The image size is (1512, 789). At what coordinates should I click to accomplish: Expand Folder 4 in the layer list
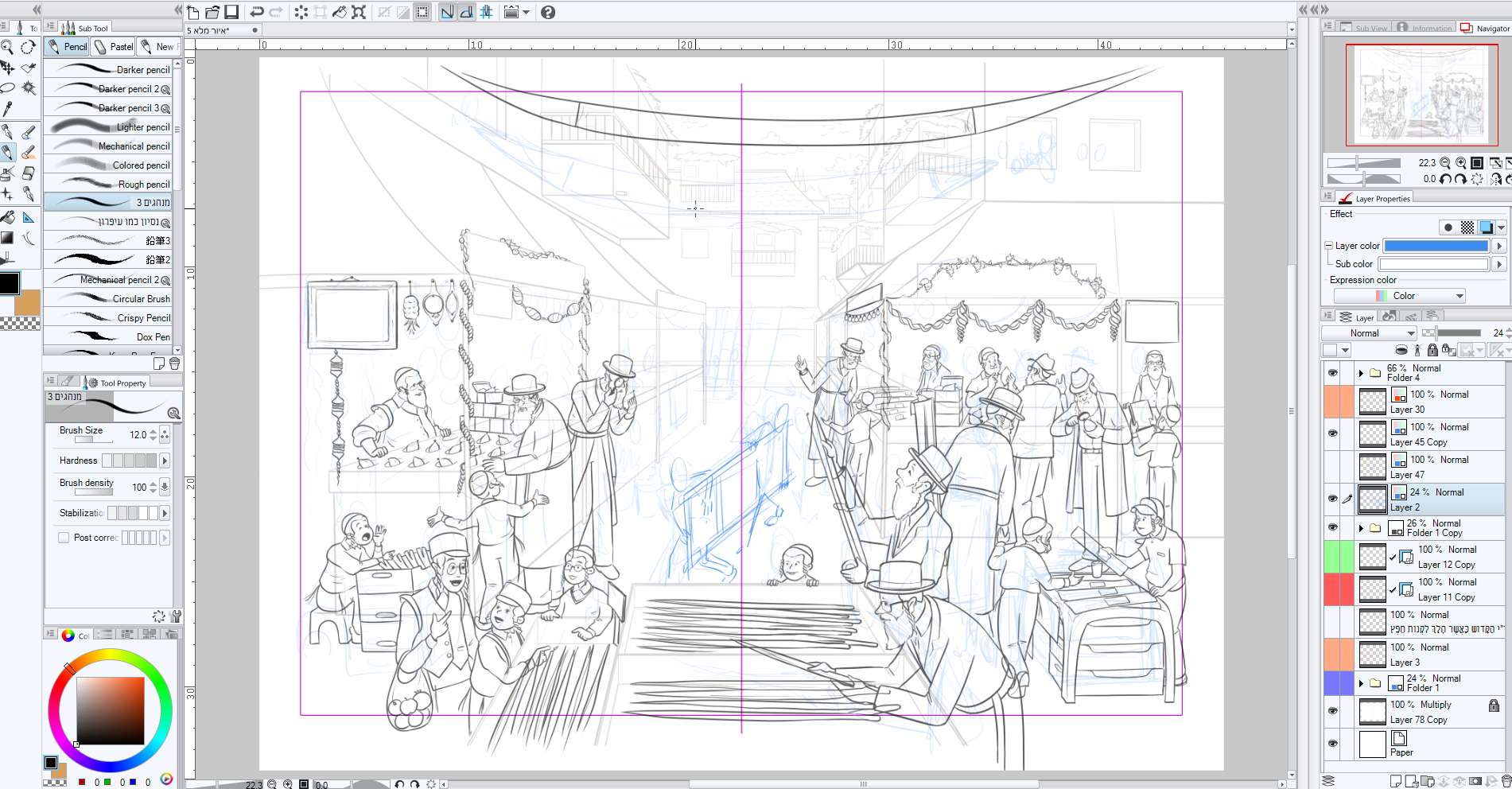1361,372
